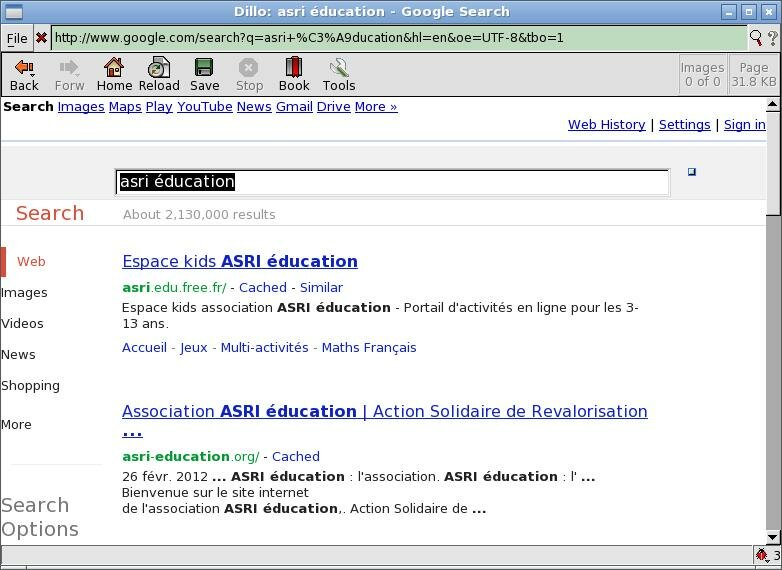Reload the current page

click(x=159, y=75)
